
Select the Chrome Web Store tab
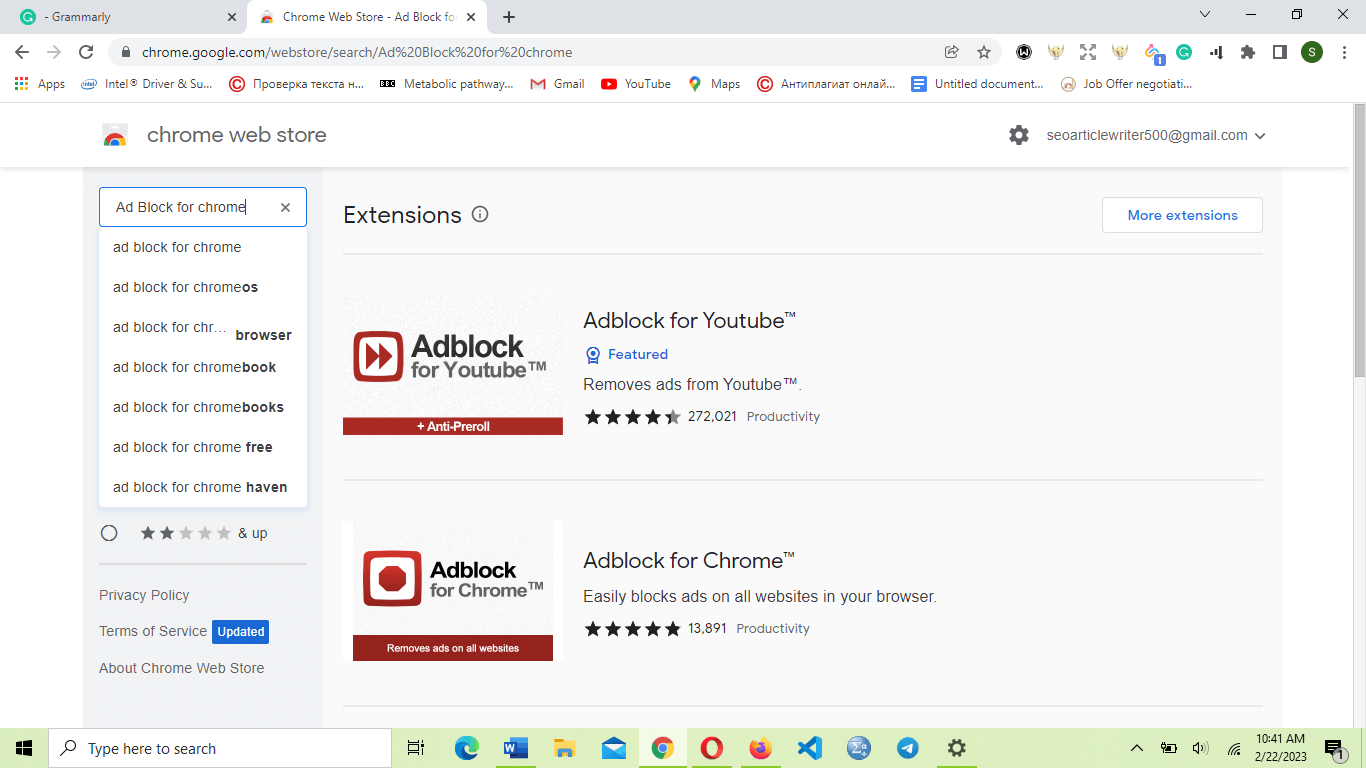(x=365, y=17)
